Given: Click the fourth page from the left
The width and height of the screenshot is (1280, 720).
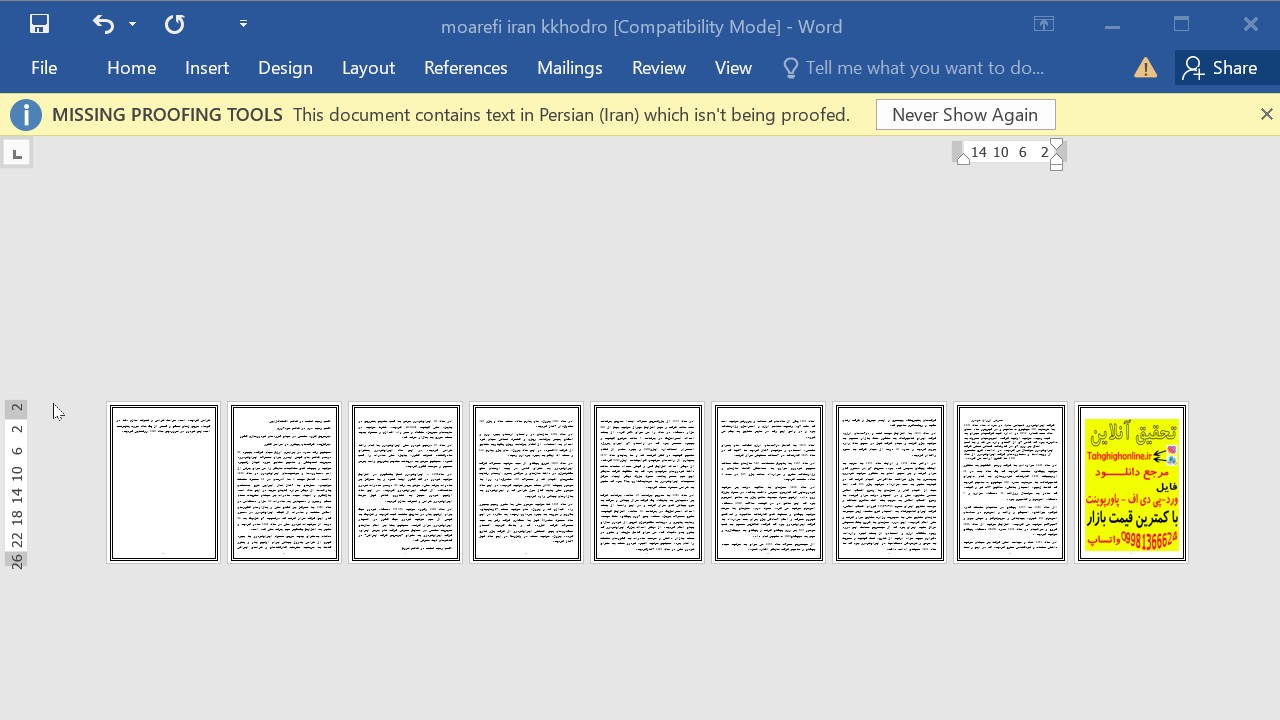Looking at the screenshot, I should (x=527, y=483).
